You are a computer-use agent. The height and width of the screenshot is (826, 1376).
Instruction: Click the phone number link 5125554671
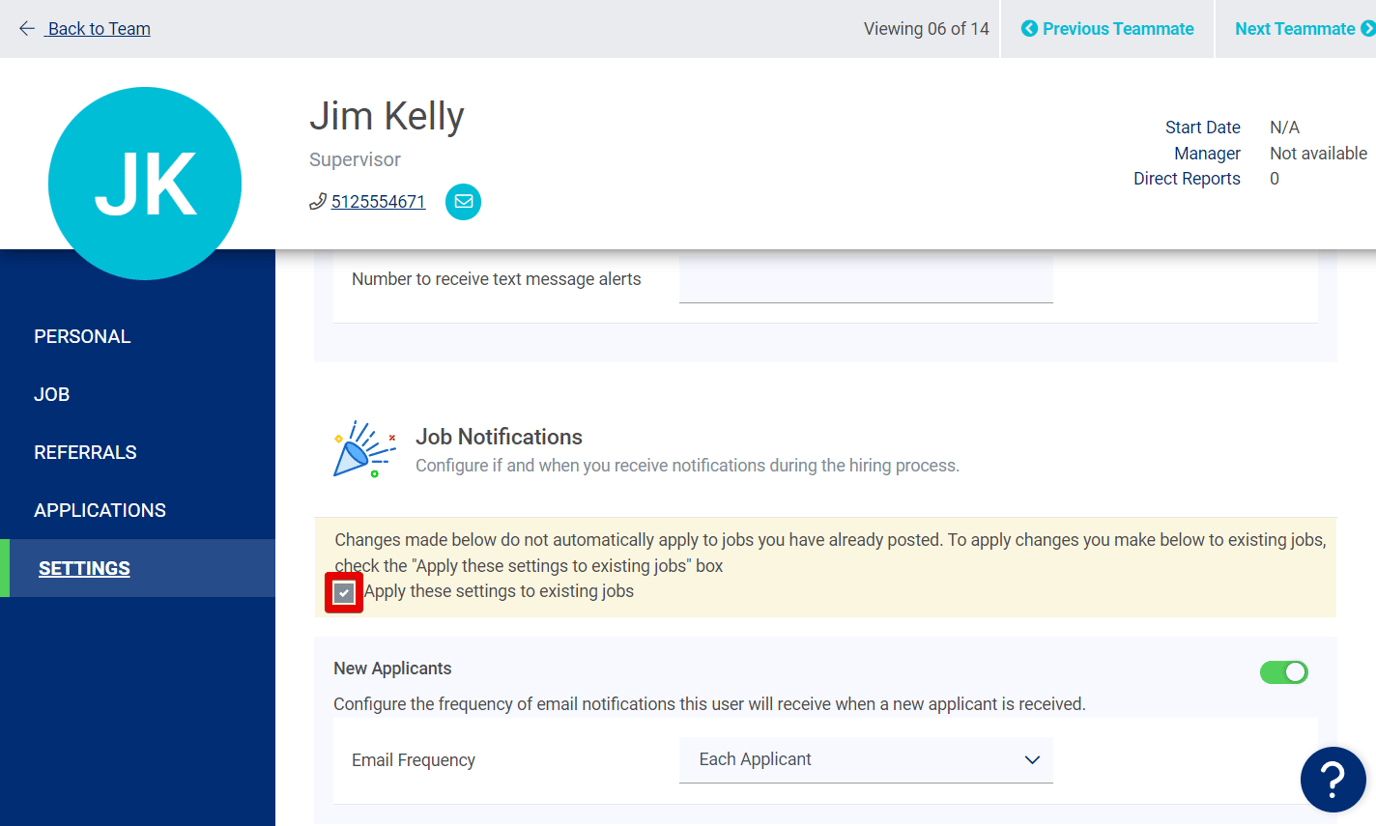pyautogui.click(x=377, y=201)
